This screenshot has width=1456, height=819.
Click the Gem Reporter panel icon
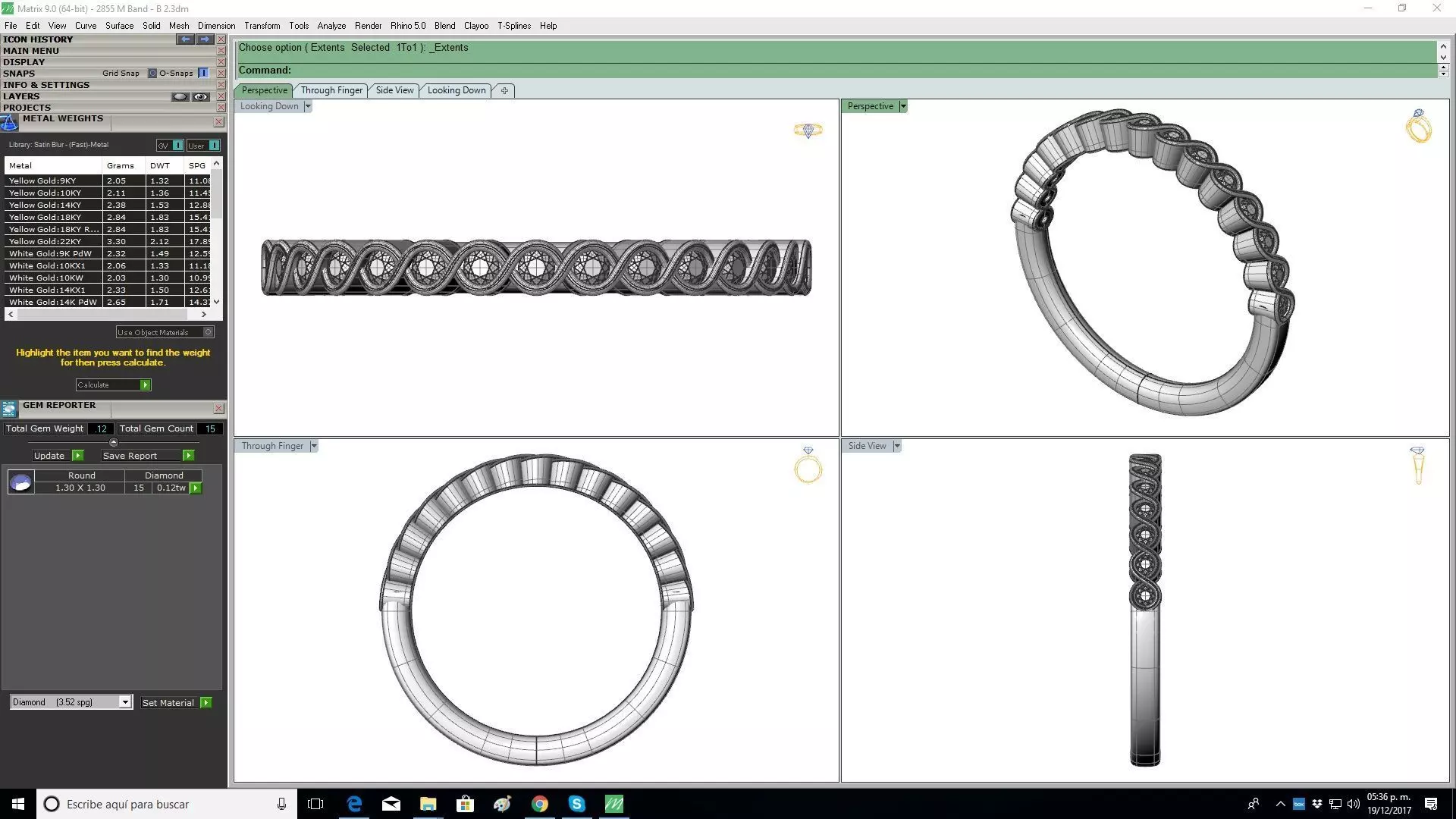click(x=9, y=409)
